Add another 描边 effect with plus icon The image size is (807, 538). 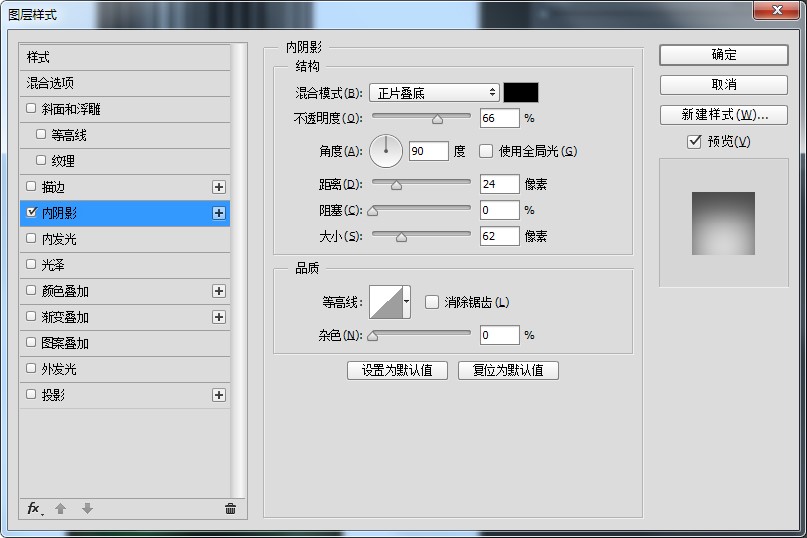(219, 187)
